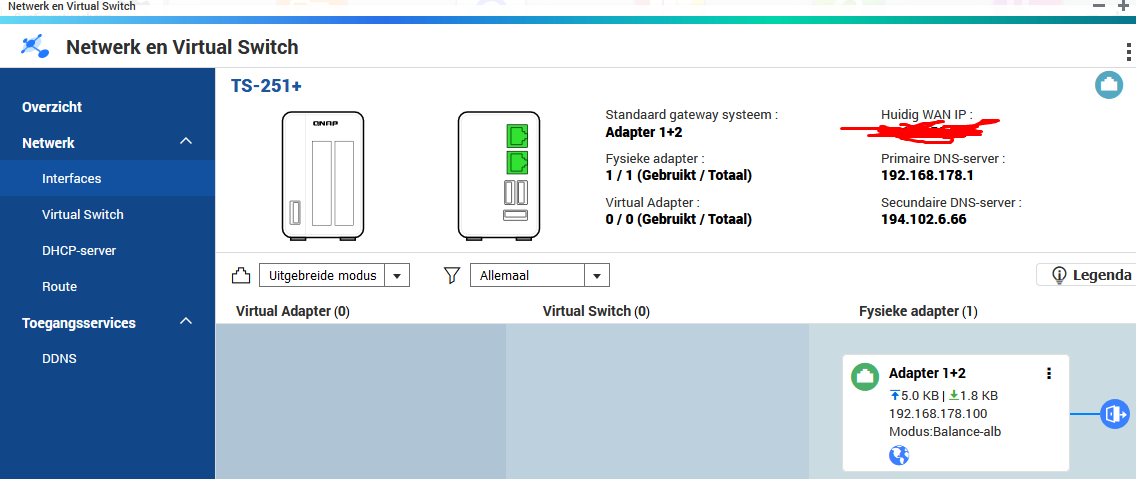The image size is (1136, 479).
Task: Click IP address 192.168.178.100 on adapter card
Action: coord(937,414)
